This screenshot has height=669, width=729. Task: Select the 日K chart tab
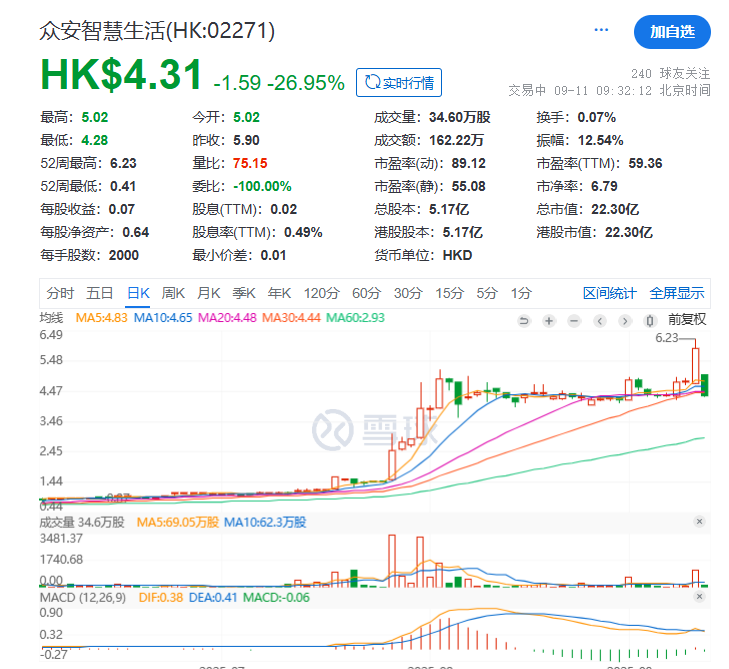138,293
